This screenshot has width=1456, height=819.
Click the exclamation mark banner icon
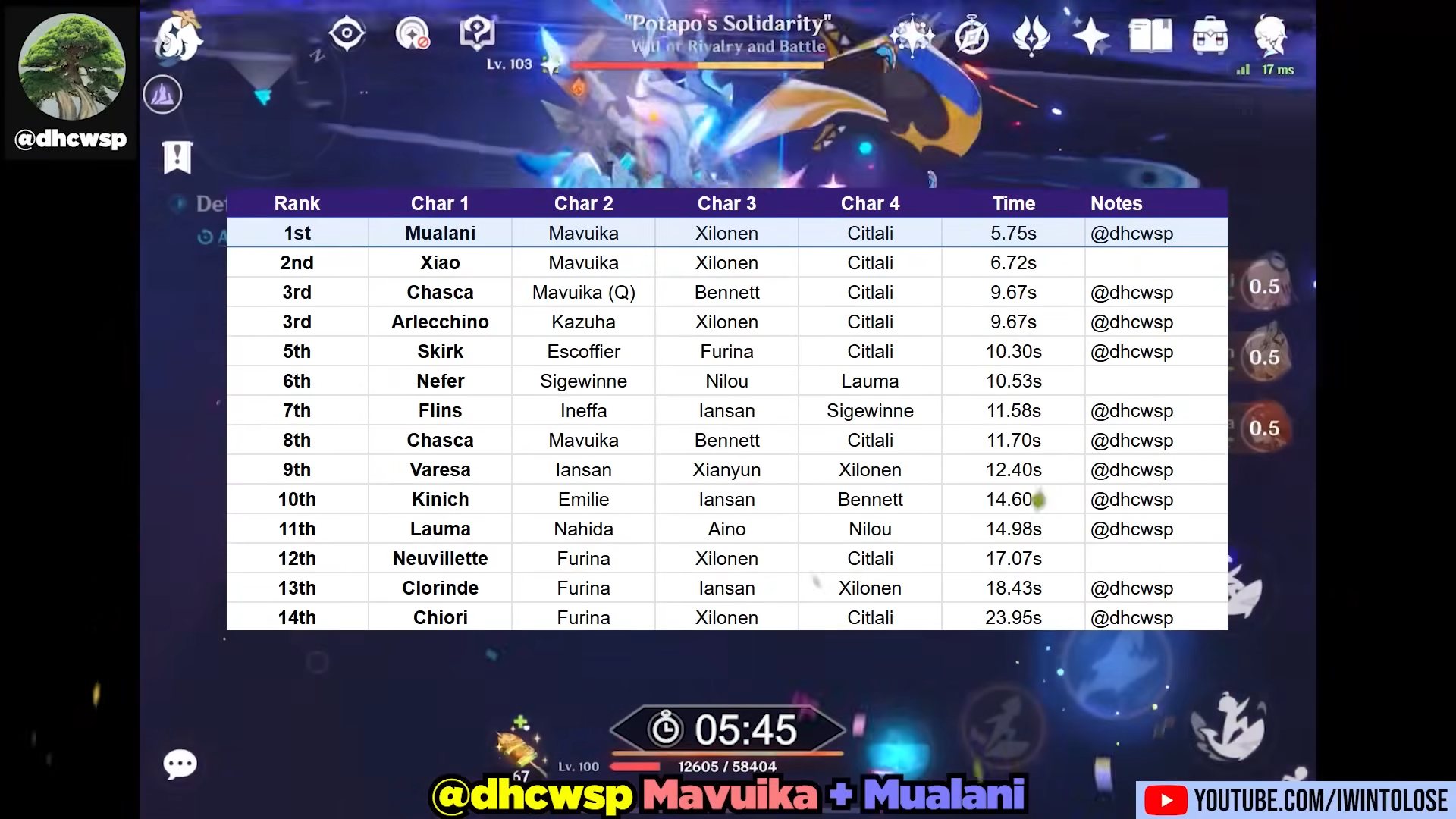[x=177, y=157]
